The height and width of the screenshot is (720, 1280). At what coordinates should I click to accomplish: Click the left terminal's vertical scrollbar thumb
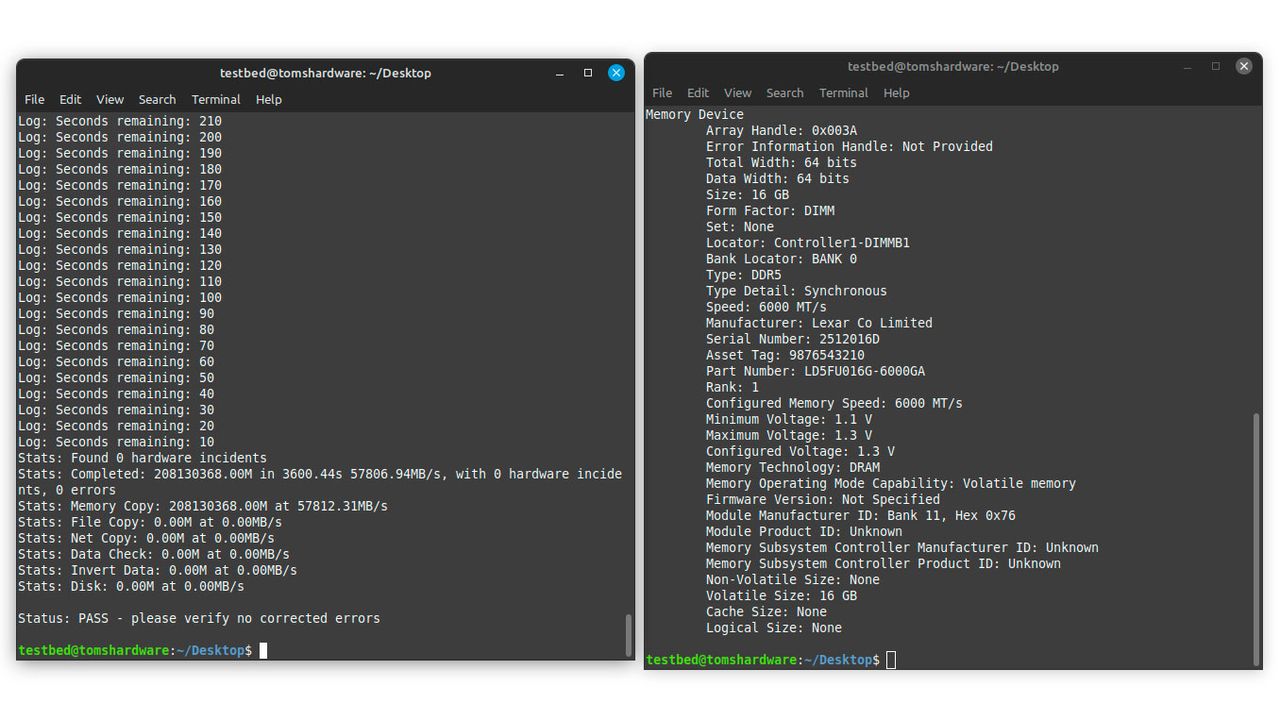point(628,635)
